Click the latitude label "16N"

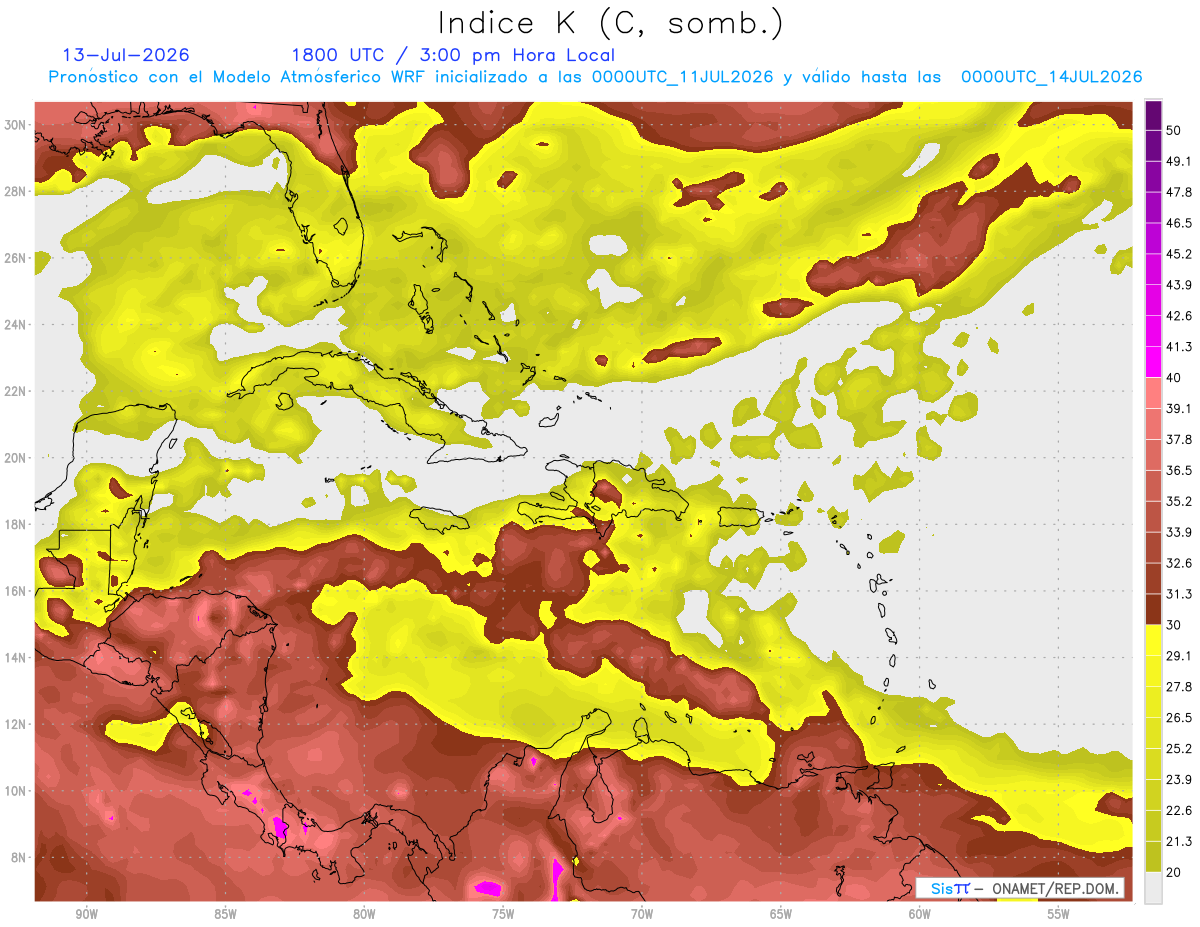point(16,591)
